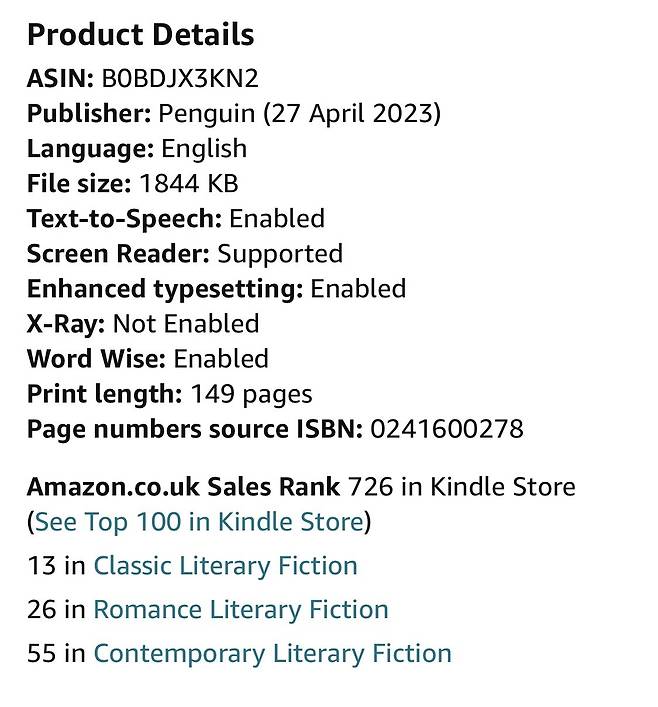Click the Publisher label
Screen dimensions: 658x707
(x=89, y=114)
